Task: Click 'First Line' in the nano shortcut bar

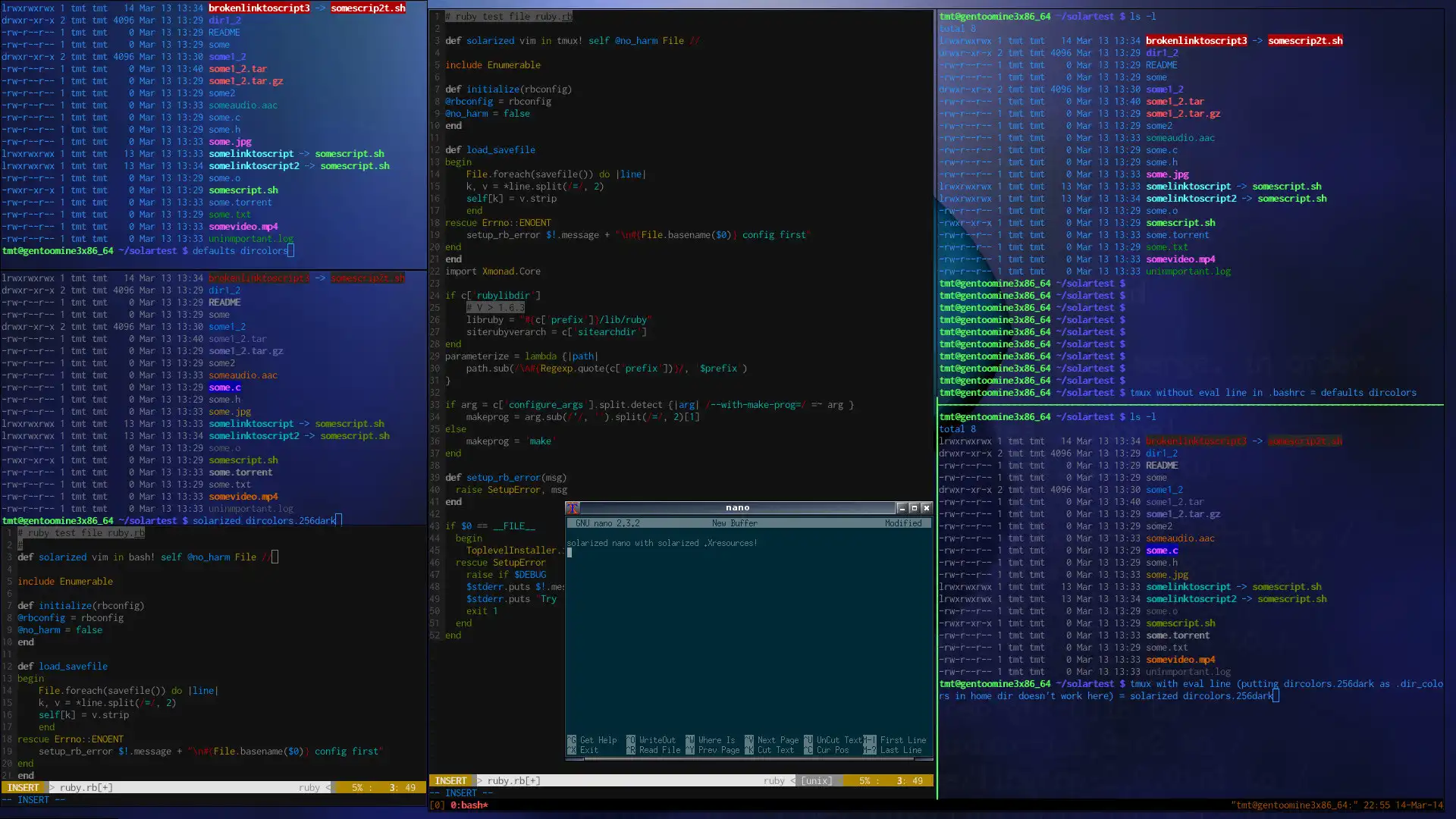Action: pyautogui.click(x=903, y=740)
